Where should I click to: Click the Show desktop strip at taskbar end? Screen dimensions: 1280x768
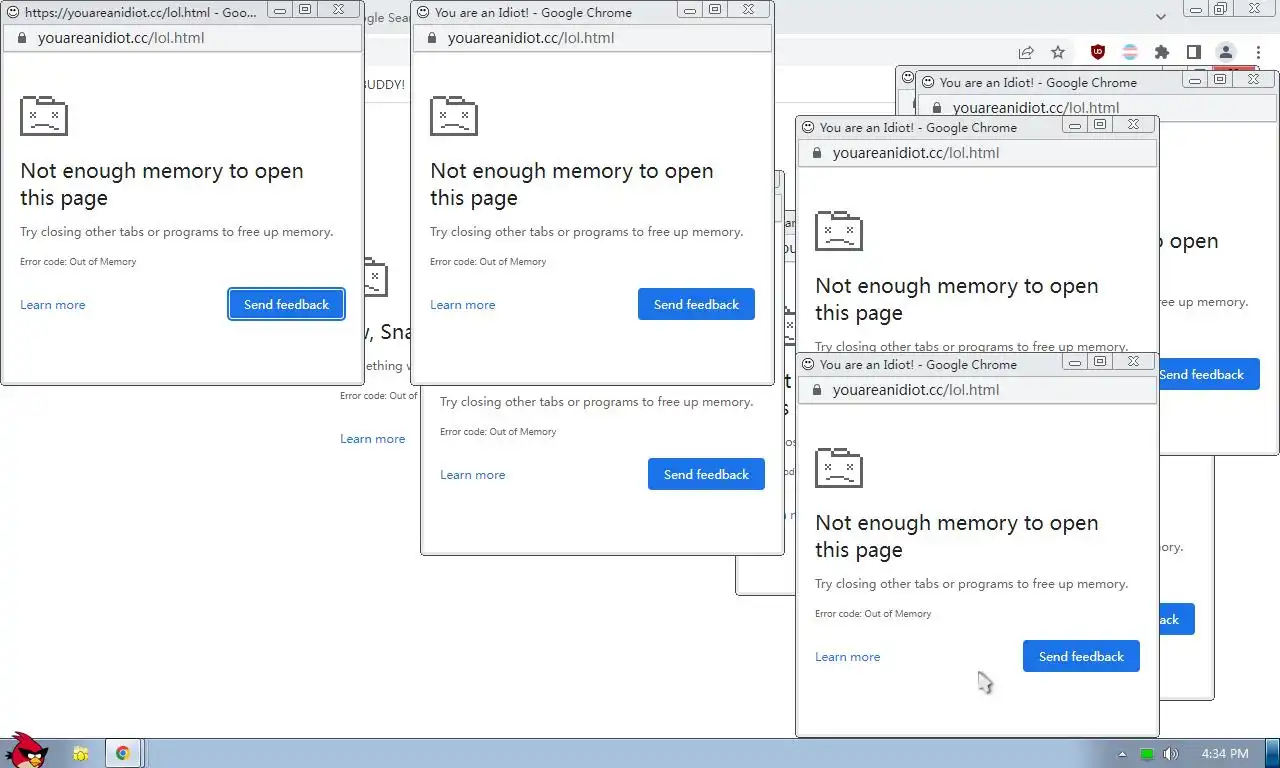(1273, 753)
